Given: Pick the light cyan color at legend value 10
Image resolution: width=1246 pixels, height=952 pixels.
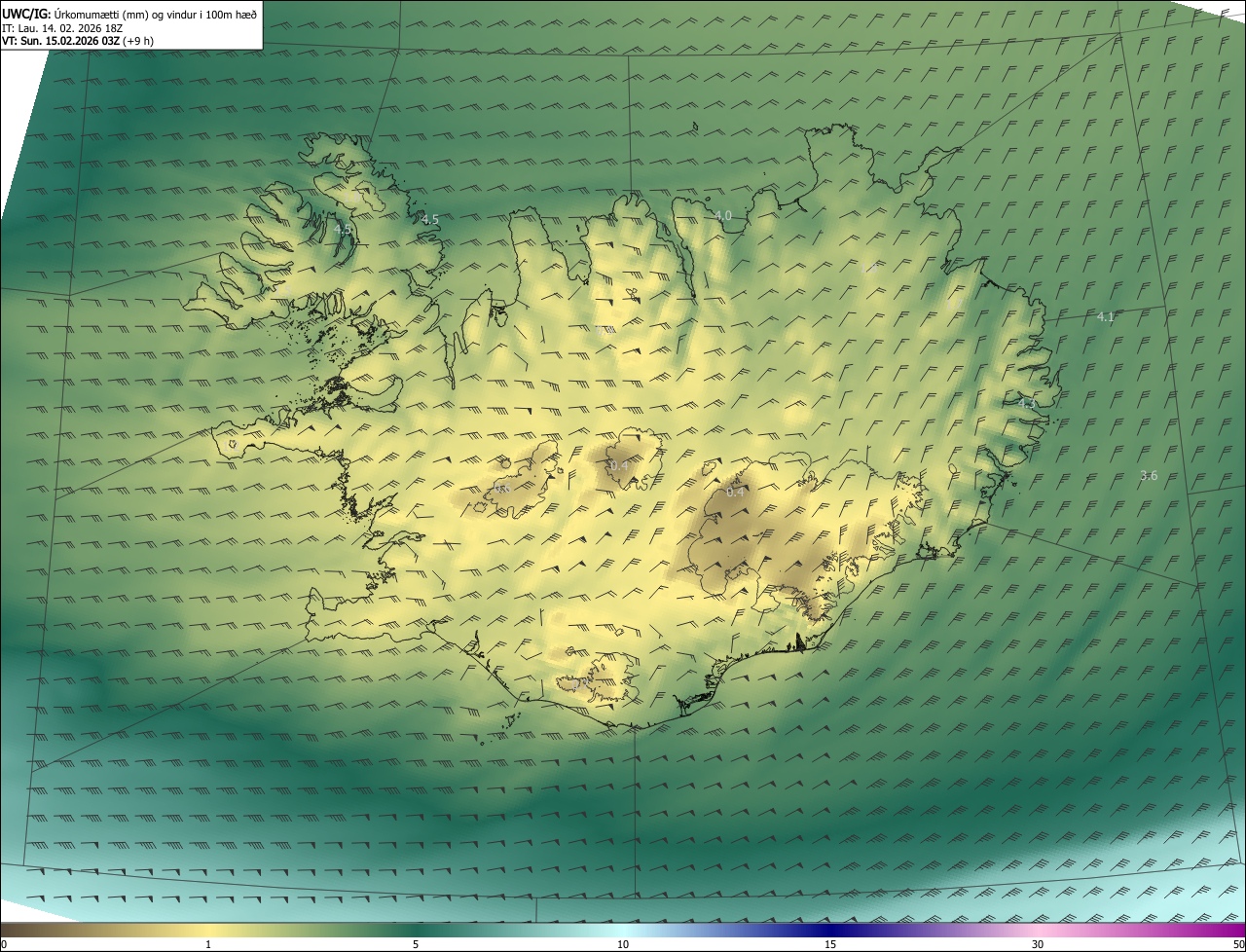Looking at the screenshot, I should [623, 930].
